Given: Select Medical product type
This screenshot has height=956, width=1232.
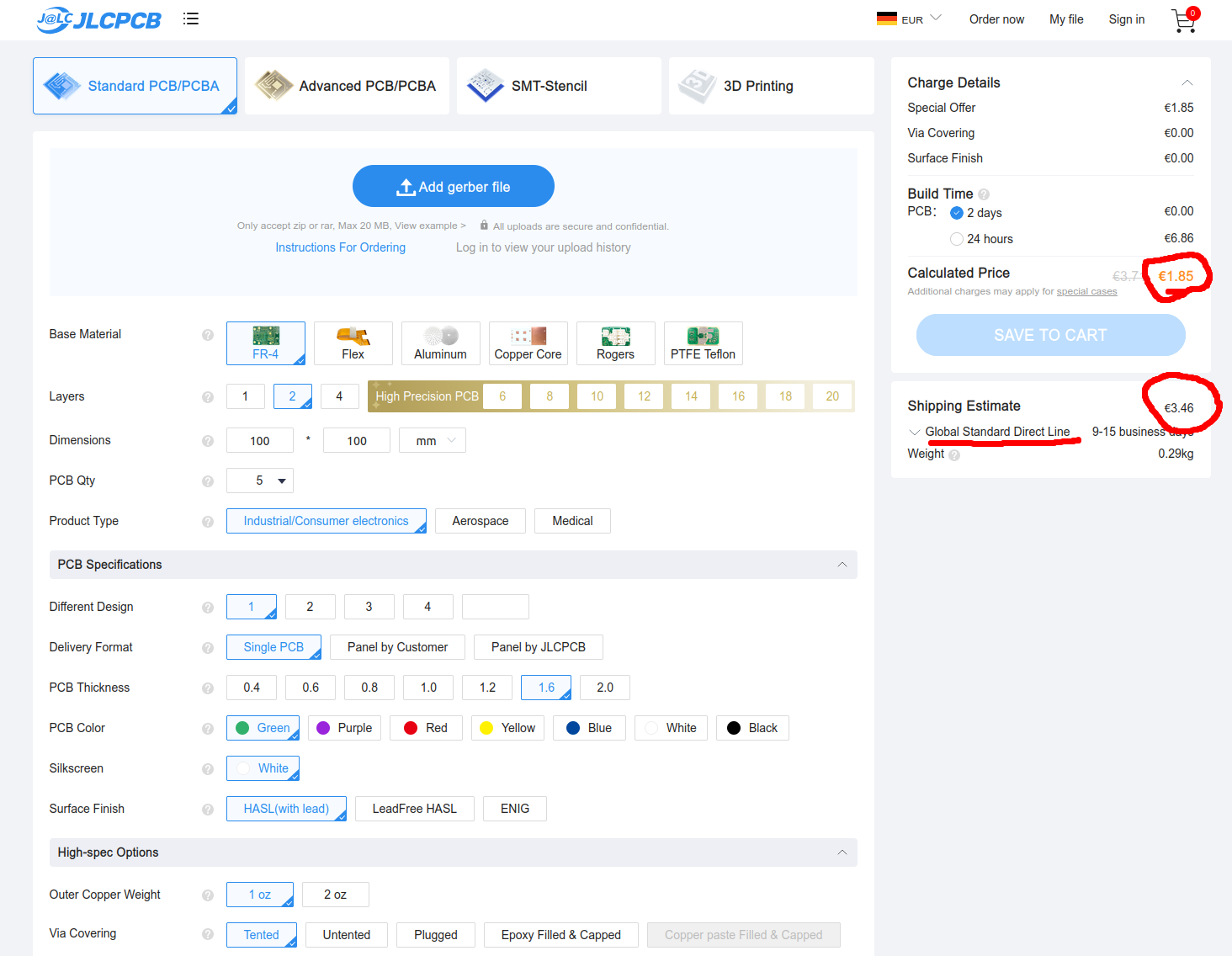Looking at the screenshot, I should (573, 521).
